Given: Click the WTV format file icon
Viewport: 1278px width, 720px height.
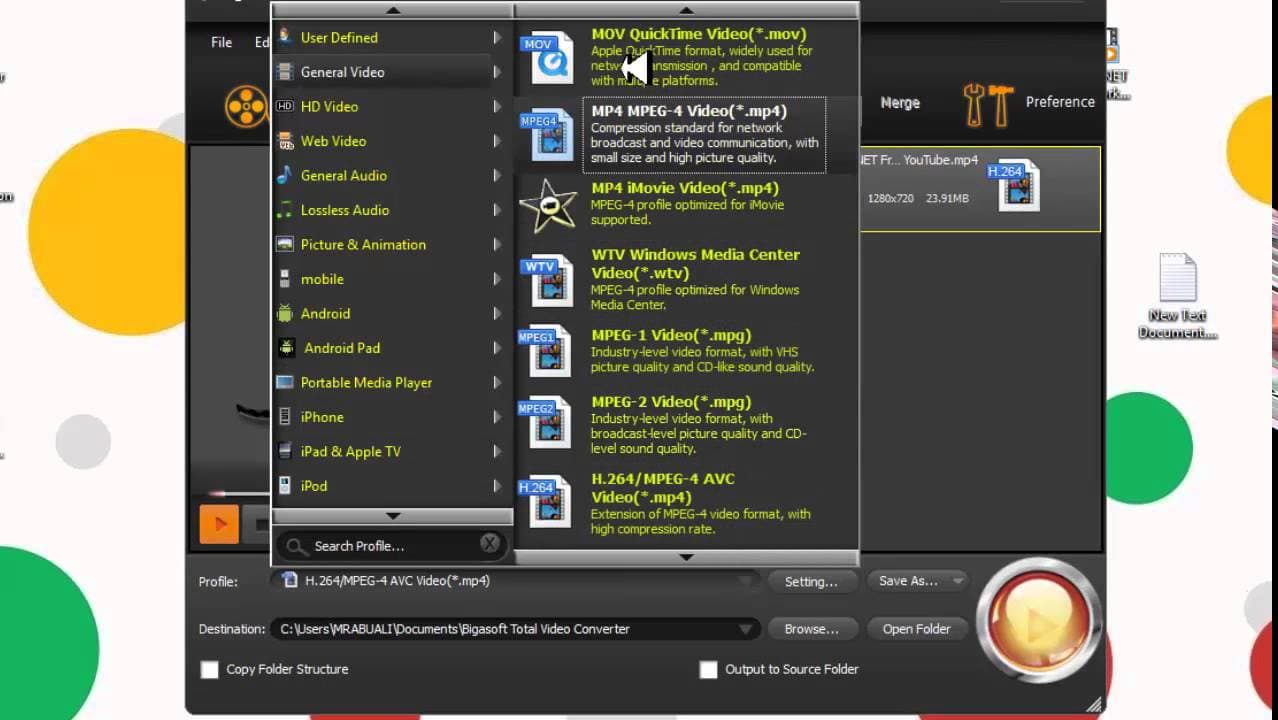Looking at the screenshot, I should 546,280.
